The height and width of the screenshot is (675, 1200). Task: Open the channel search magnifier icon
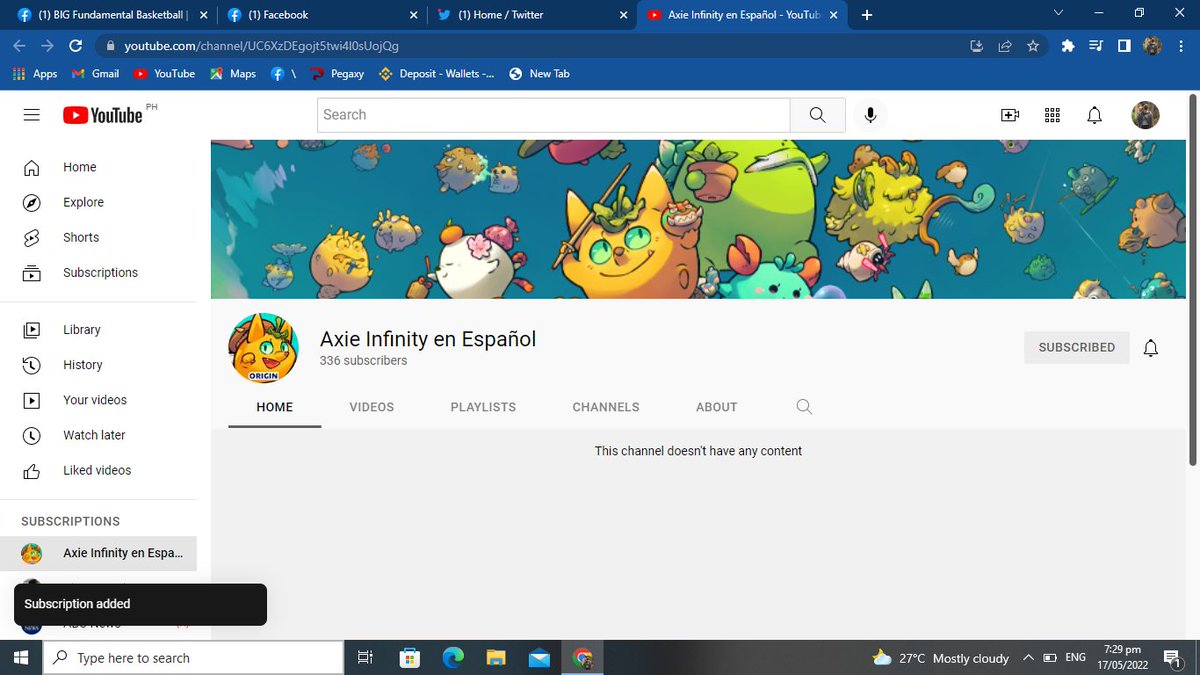(804, 407)
